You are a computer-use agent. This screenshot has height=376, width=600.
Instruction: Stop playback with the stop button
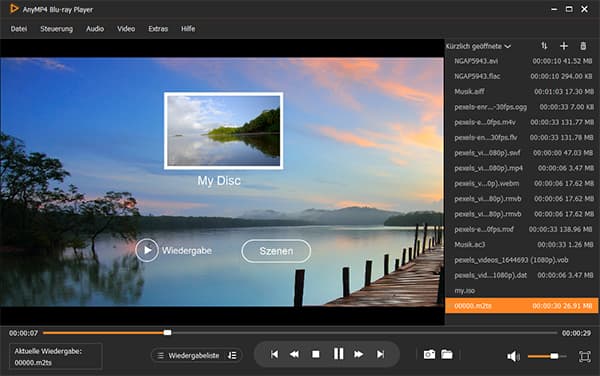(x=316, y=355)
